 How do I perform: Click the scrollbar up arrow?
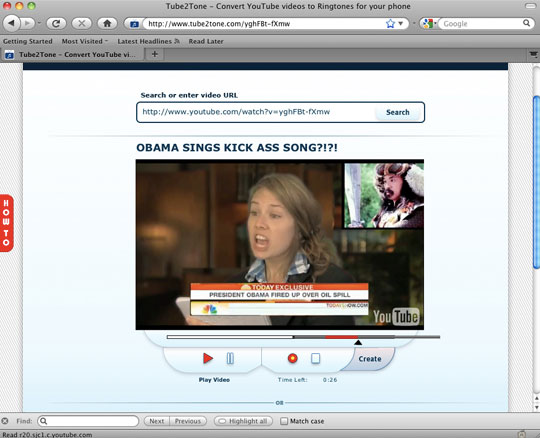pyautogui.click(x=537, y=399)
